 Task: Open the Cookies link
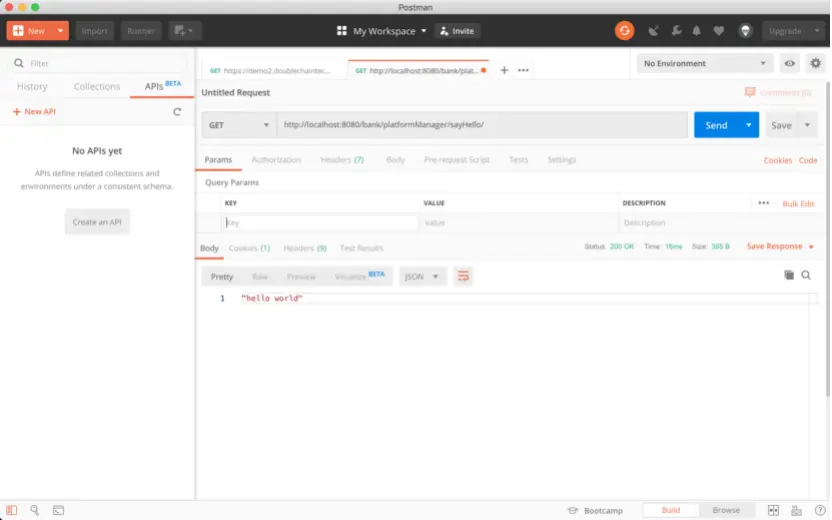(777, 160)
